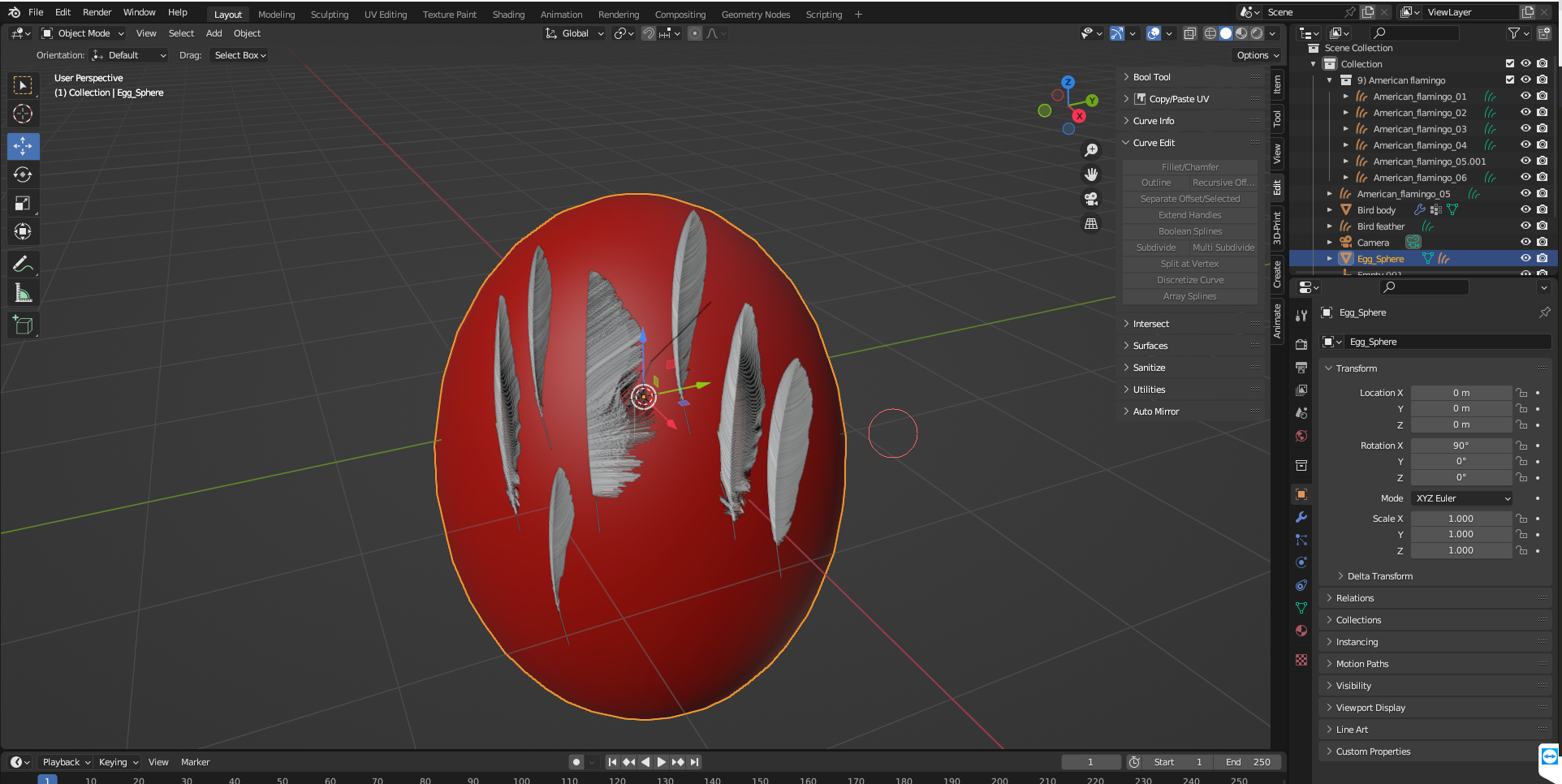Open the Options popover button
Viewport: 1562px width, 784px height.
(x=1258, y=55)
